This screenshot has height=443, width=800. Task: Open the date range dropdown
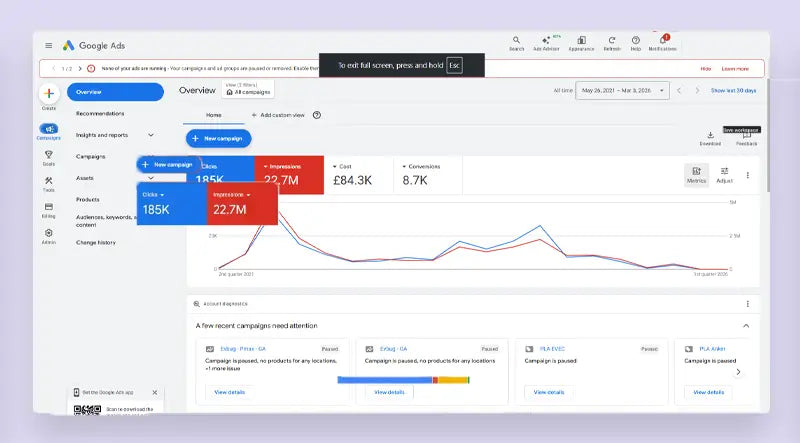click(622, 90)
